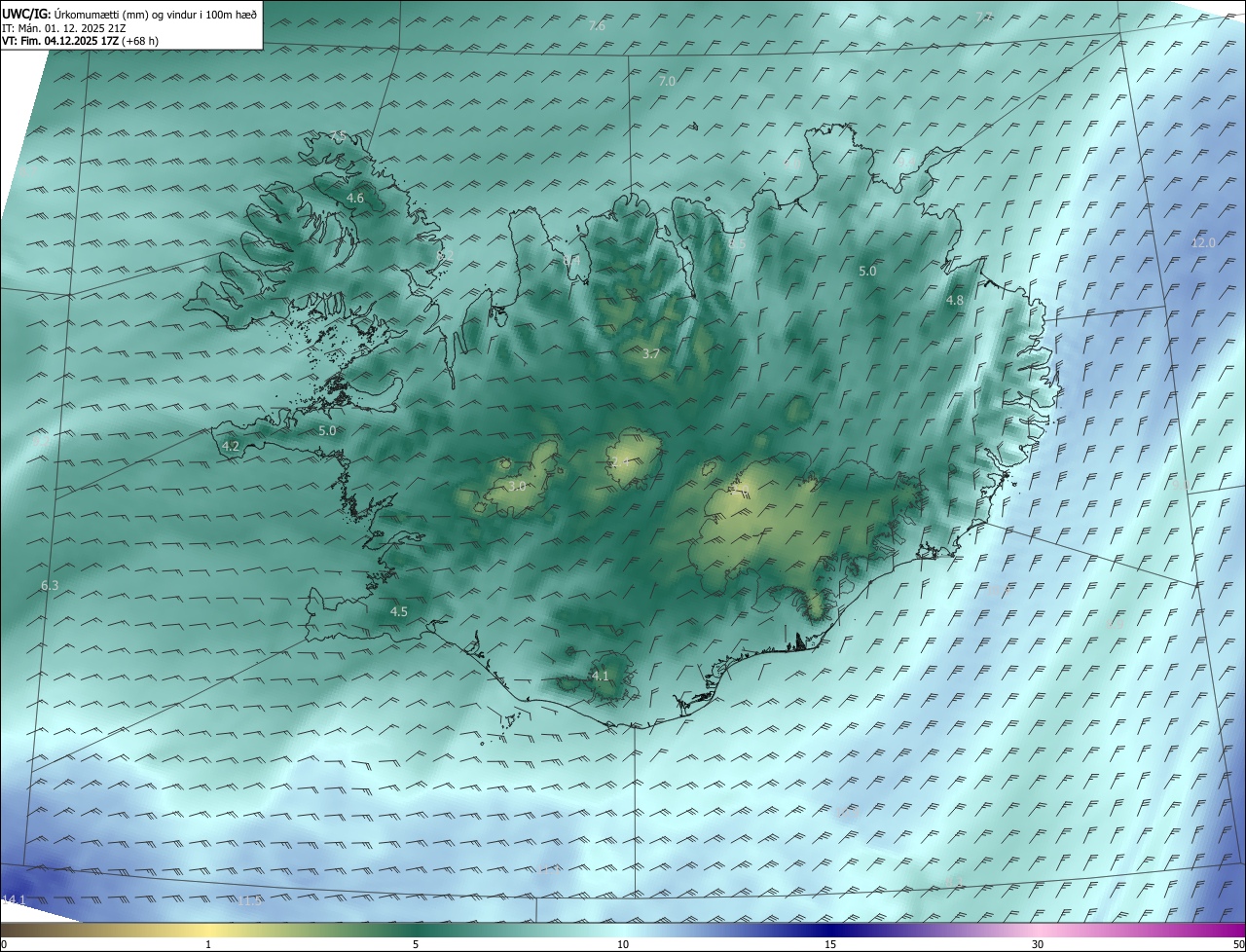Viewport: 1246px width, 952px height.
Task: Click the 4.2 value label
Action: (x=231, y=446)
